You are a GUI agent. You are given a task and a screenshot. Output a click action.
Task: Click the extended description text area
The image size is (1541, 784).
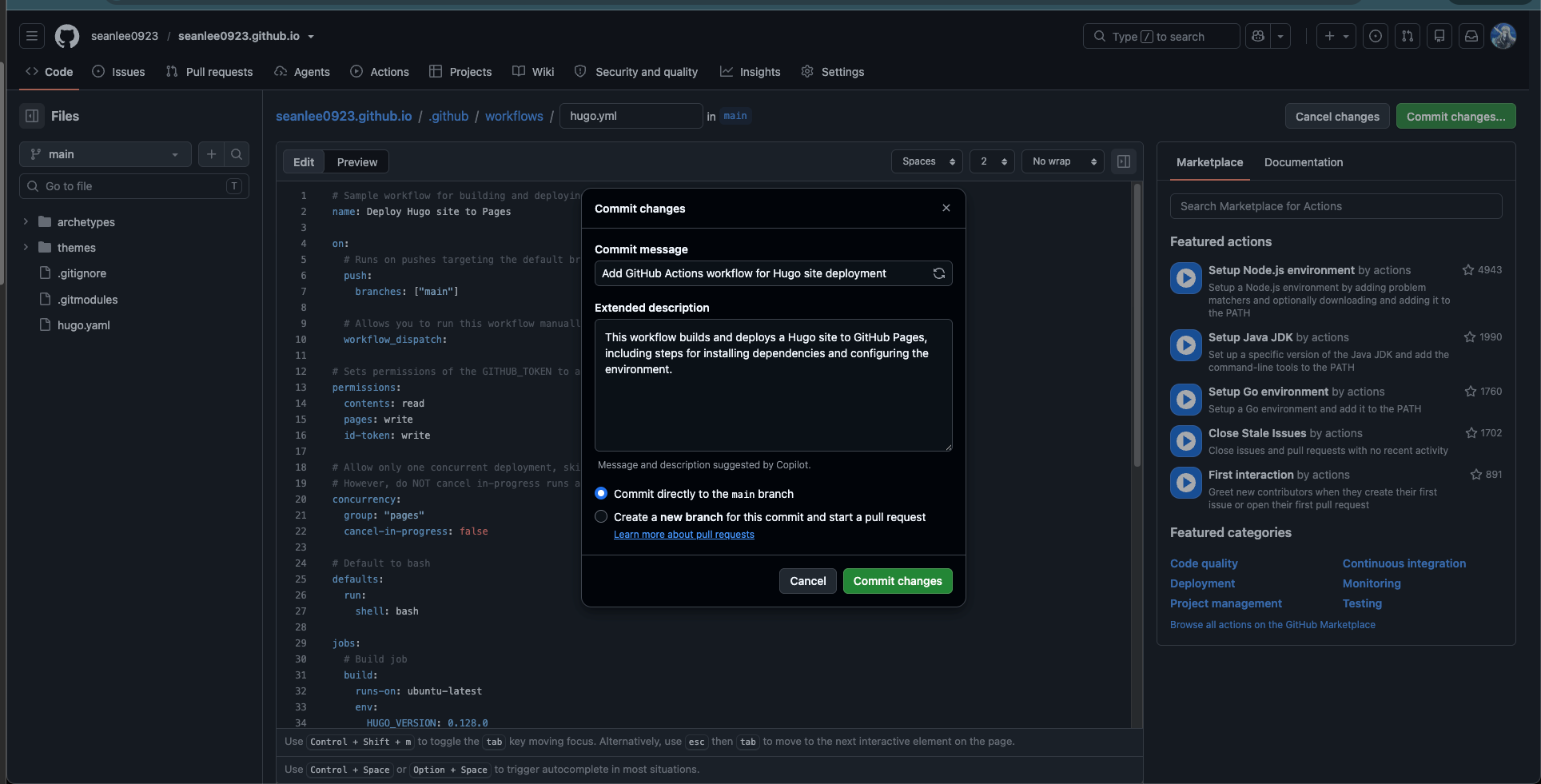774,385
